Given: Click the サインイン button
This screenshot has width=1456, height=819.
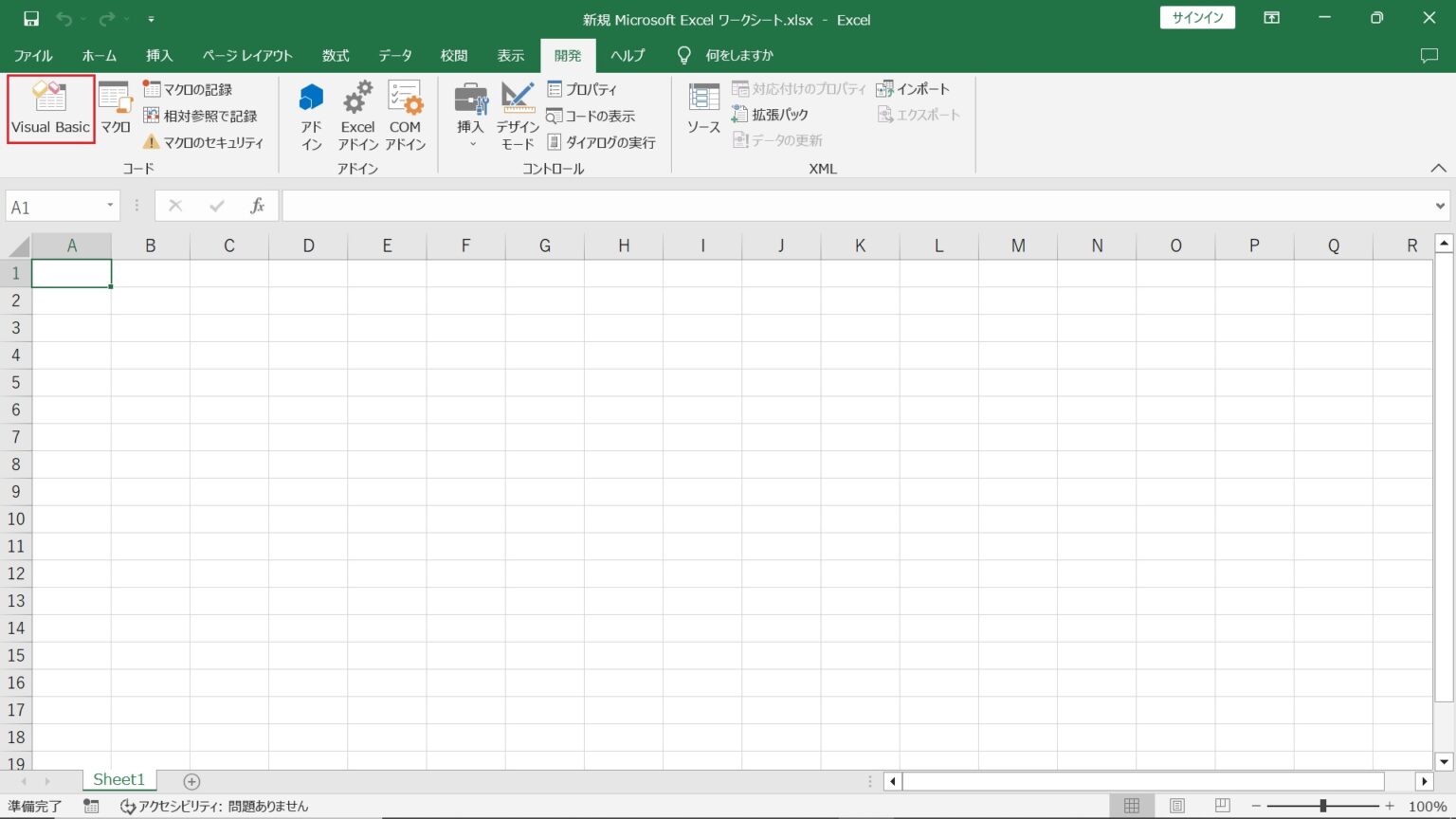Looking at the screenshot, I should [x=1196, y=17].
